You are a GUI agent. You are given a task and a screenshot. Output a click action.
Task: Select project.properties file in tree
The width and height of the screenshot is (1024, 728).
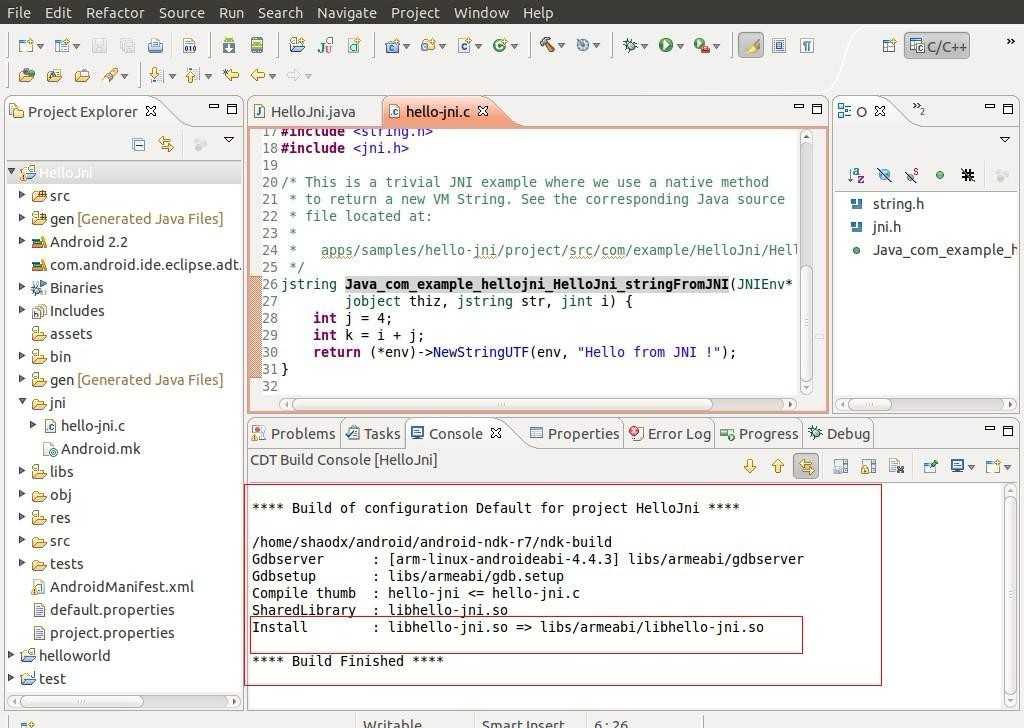click(x=103, y=633)
